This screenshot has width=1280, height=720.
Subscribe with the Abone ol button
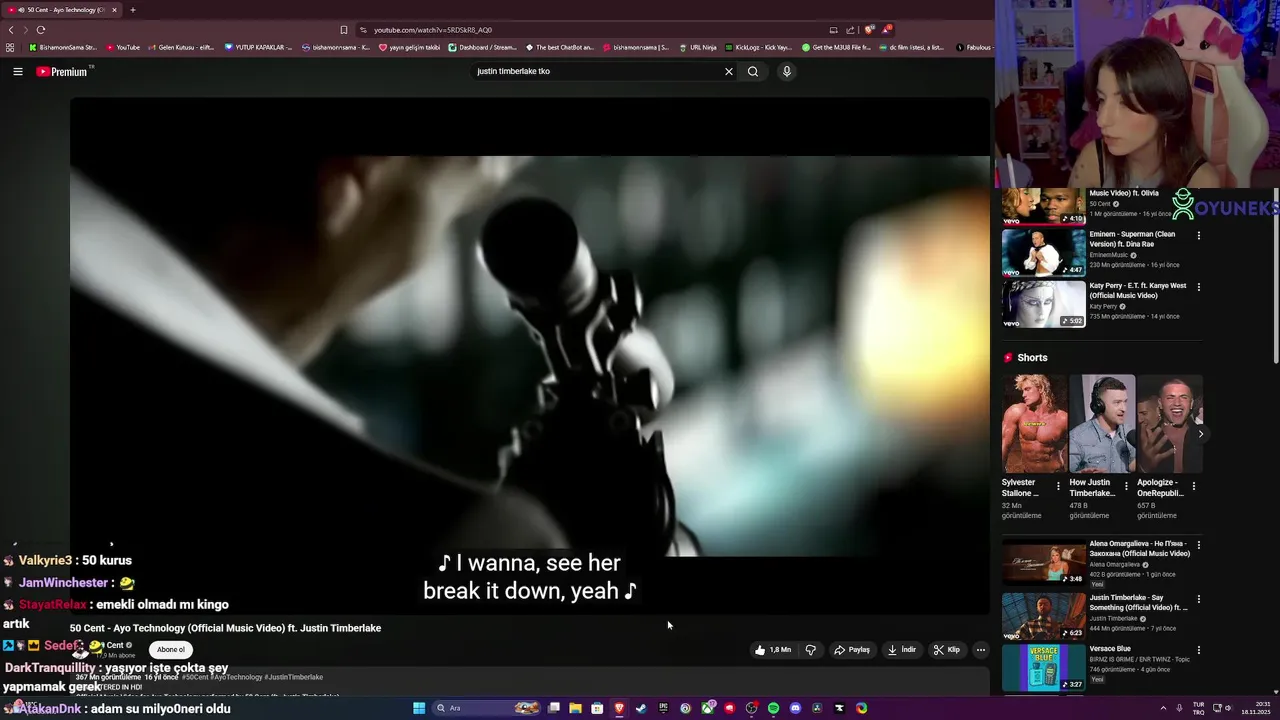tap(171, 650)
